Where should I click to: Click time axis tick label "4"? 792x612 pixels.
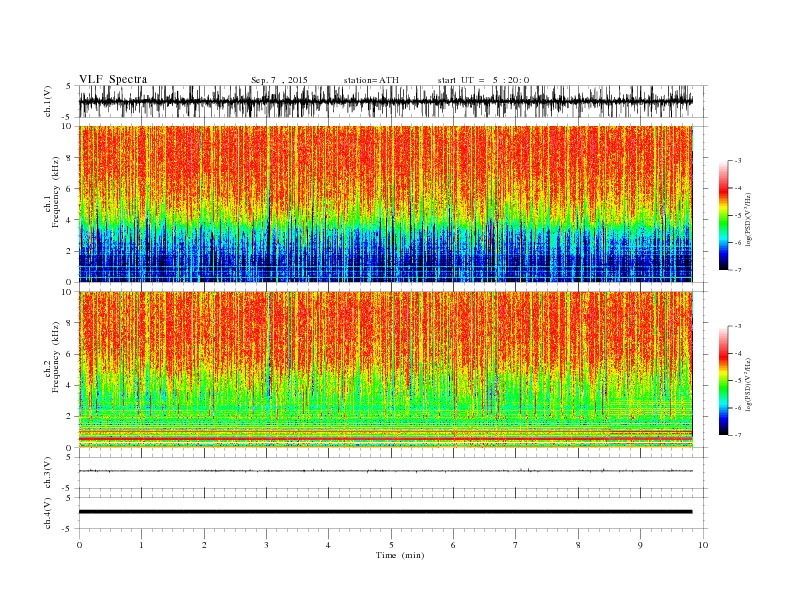click(329, 545)
